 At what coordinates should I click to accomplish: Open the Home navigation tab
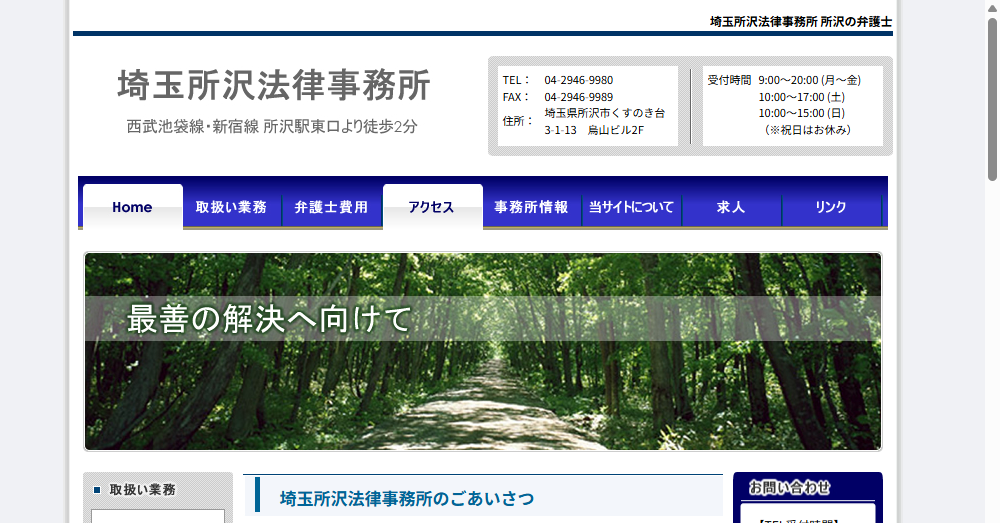[132, 207]
